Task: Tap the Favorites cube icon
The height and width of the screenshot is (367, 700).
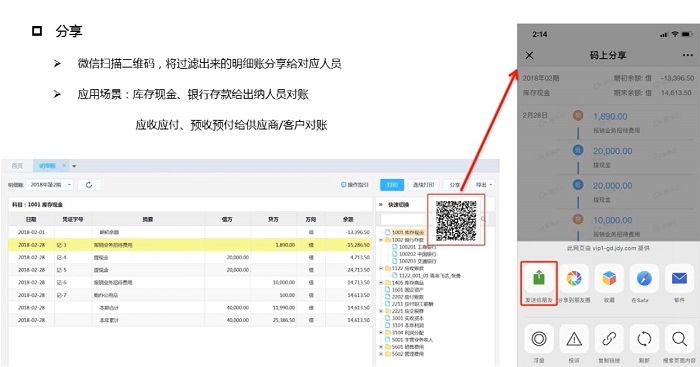Action: click(609, 279)
